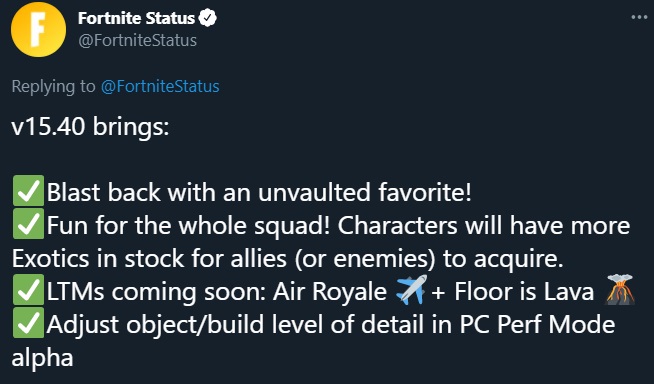Viewport: 654px width, 384px height.
Task: Click the green check emoji beside 'Blast back'
Action: 28,191
